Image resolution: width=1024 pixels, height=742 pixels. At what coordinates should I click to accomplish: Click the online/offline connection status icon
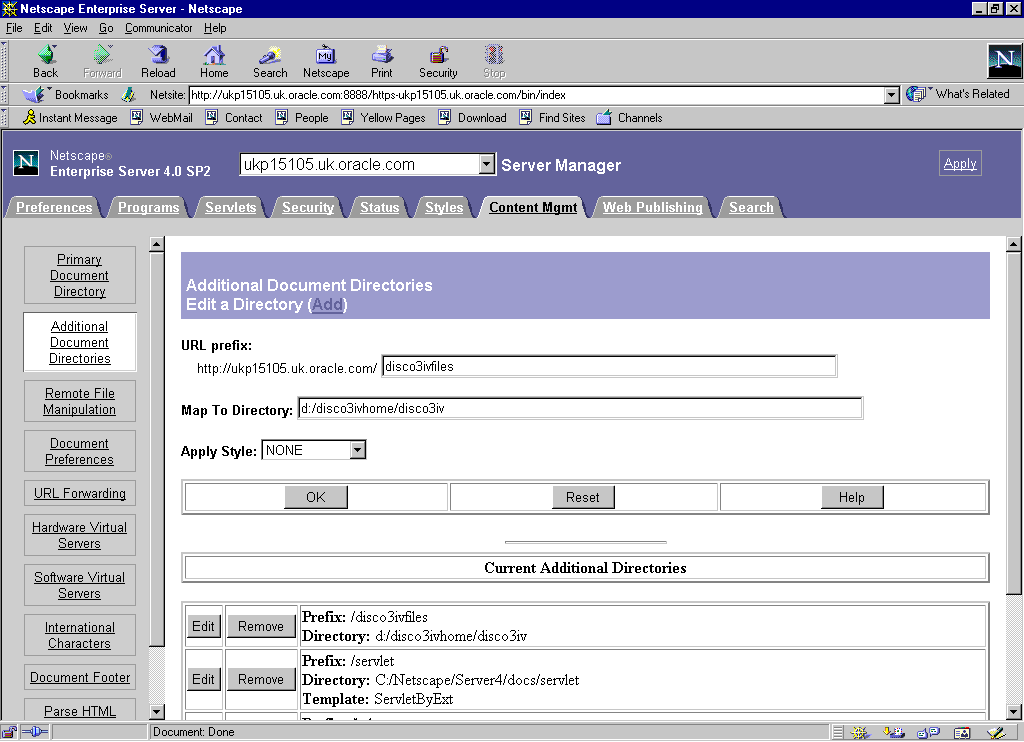click(35, 732)
